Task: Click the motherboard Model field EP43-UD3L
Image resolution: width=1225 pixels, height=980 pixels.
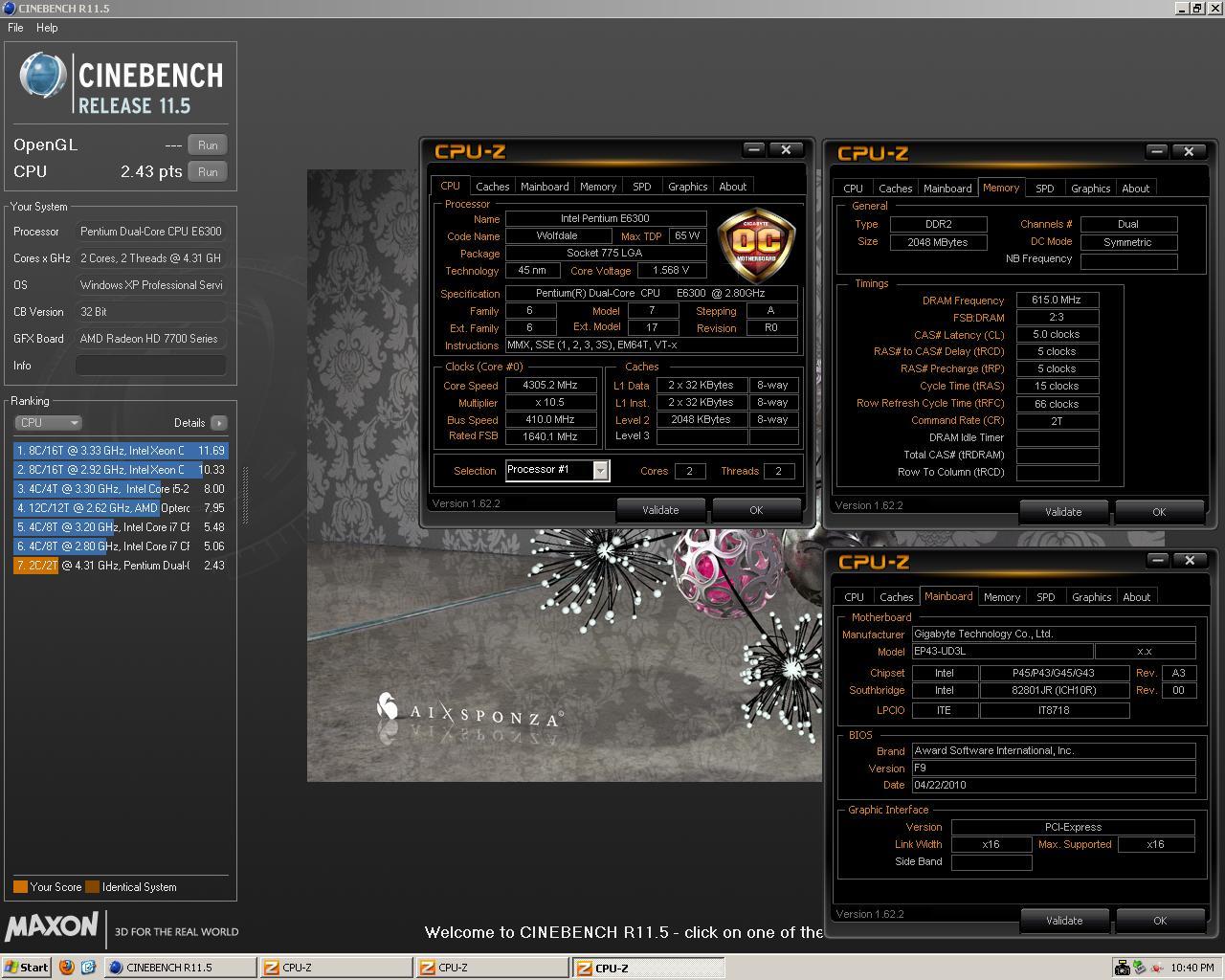Action: pos(1002,651)
